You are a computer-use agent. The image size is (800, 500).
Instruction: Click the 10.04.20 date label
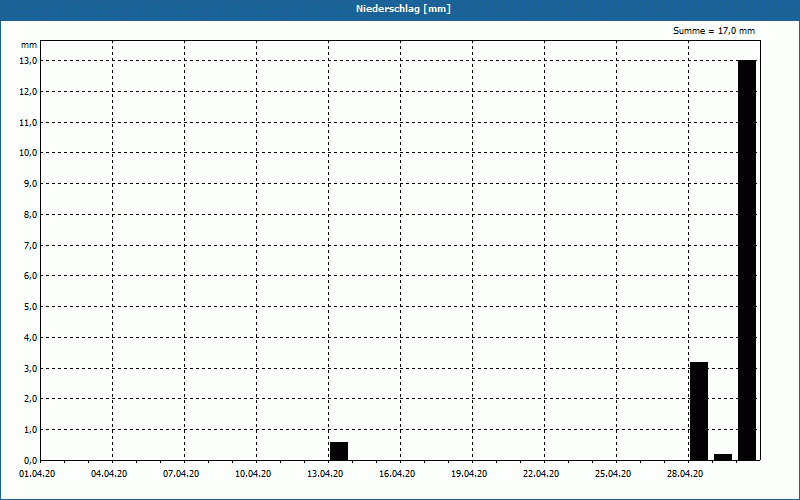[253, 473]
